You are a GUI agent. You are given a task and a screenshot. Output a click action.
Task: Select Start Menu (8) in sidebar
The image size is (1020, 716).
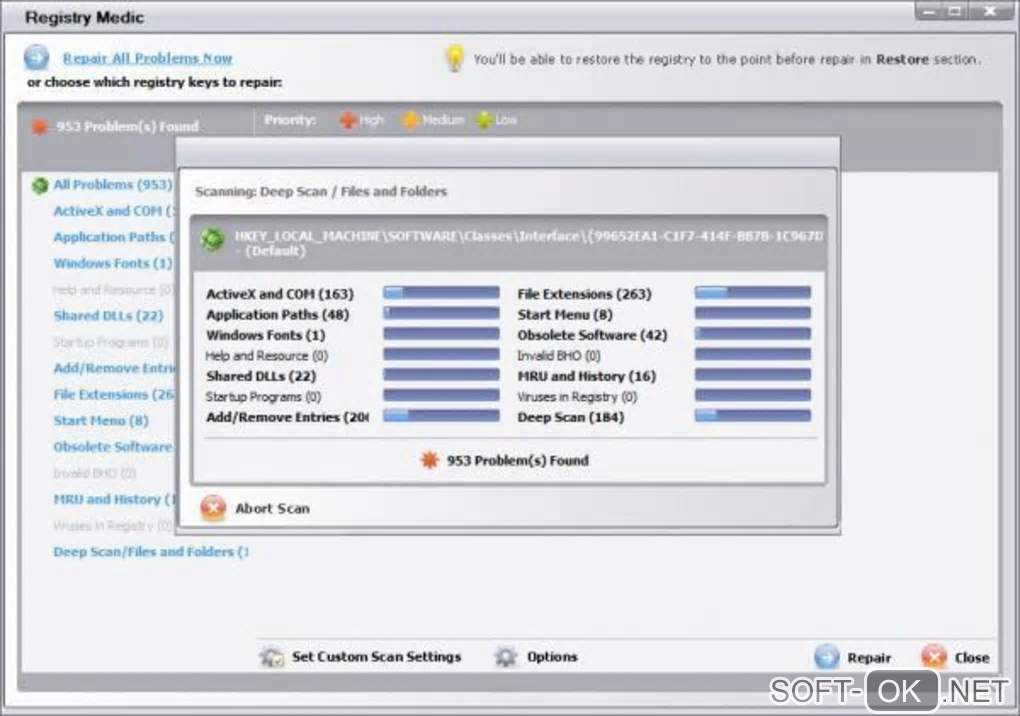coord(101,421)
